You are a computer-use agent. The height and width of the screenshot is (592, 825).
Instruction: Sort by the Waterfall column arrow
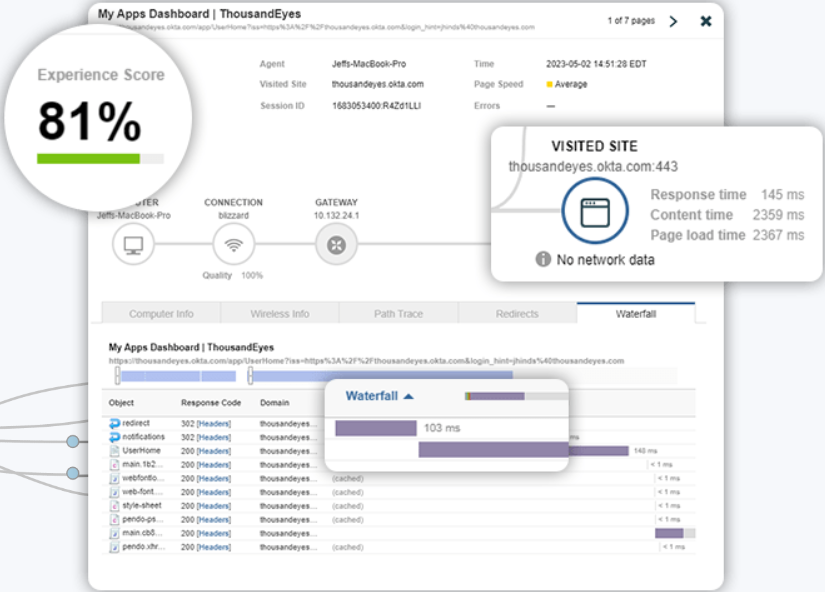tap(408, 396)
